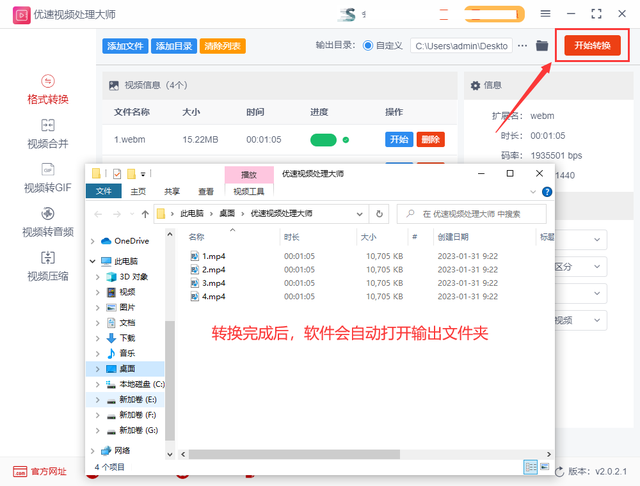Click the 信息 gear icon

(x=475, y=86)
